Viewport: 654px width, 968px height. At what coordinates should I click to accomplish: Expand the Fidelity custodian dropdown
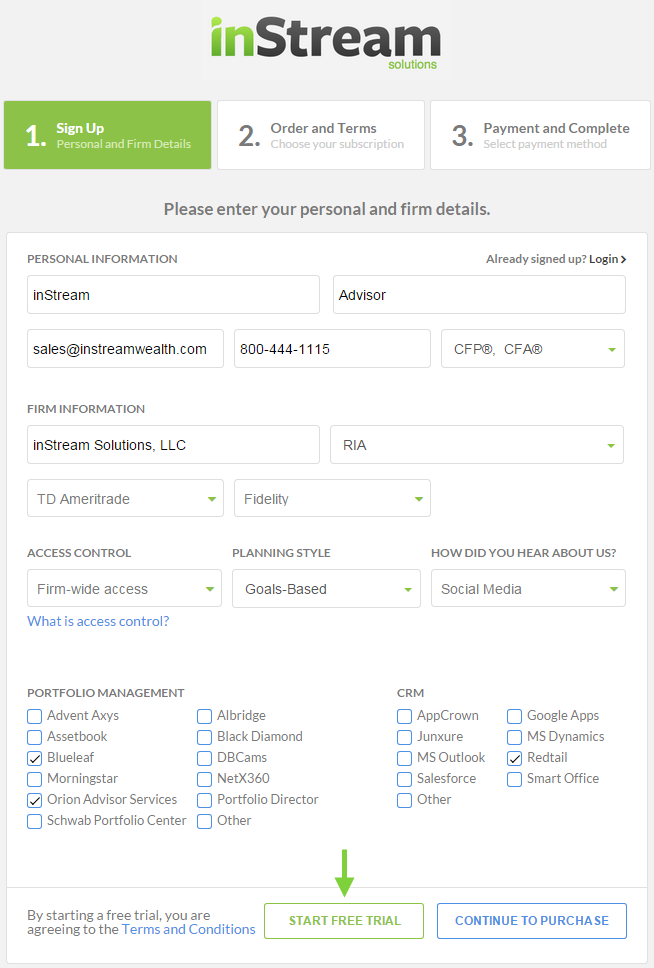(332, 498)
